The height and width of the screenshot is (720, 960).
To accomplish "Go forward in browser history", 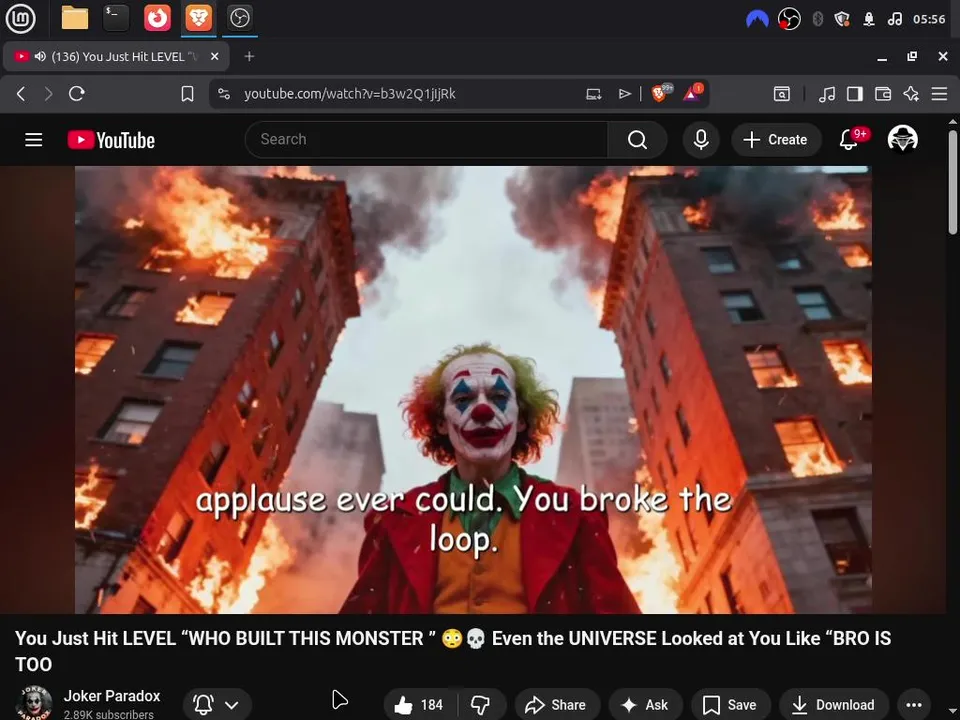I will (x=48, y=94).
